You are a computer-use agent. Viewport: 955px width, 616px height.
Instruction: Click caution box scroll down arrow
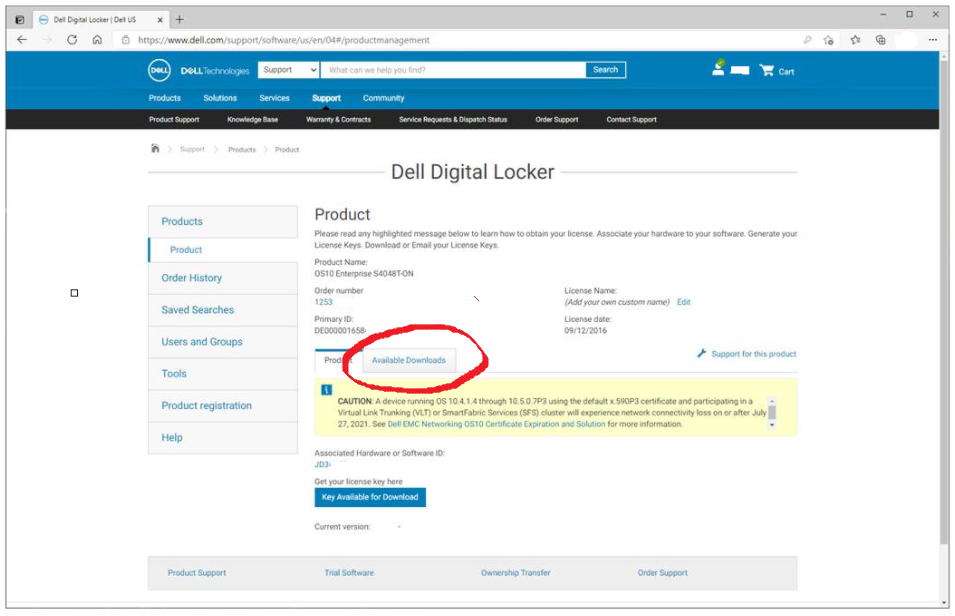pyautogui.click(x=772, y=425)
